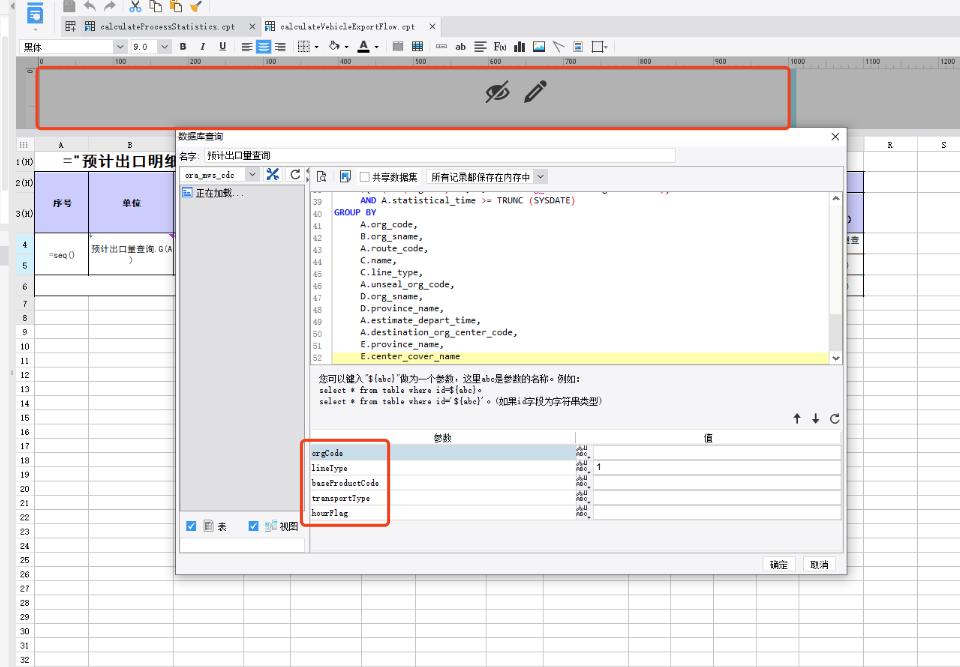Screen dimensions: 960x667
Task: Click the database connection tools icon
Action: (x=272, y=175)
